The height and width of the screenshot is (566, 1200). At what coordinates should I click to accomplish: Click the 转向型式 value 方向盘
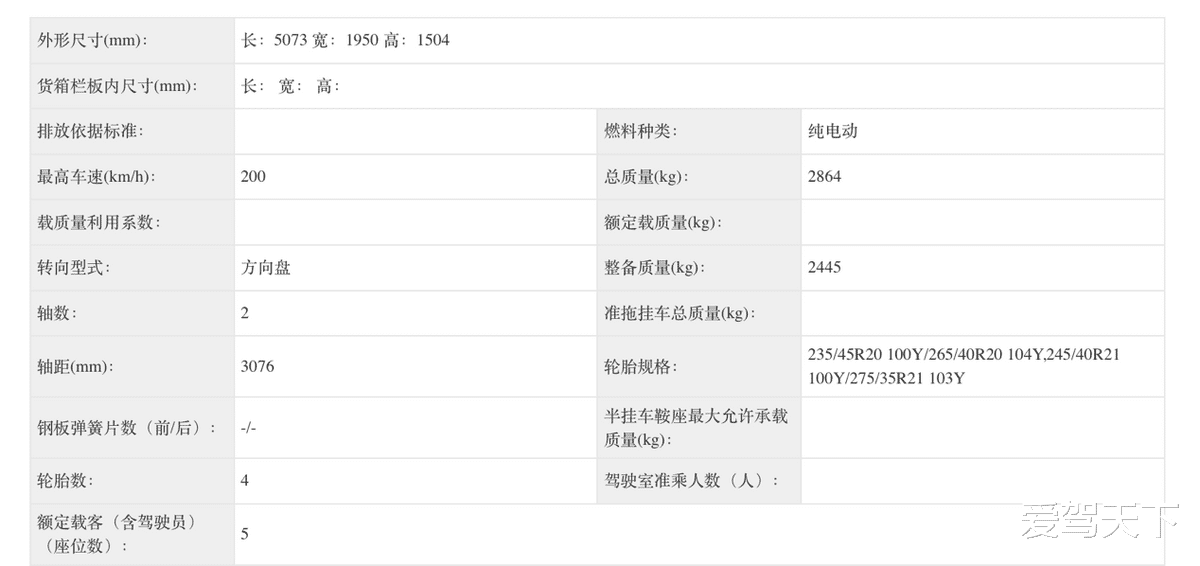click(266, 268)
